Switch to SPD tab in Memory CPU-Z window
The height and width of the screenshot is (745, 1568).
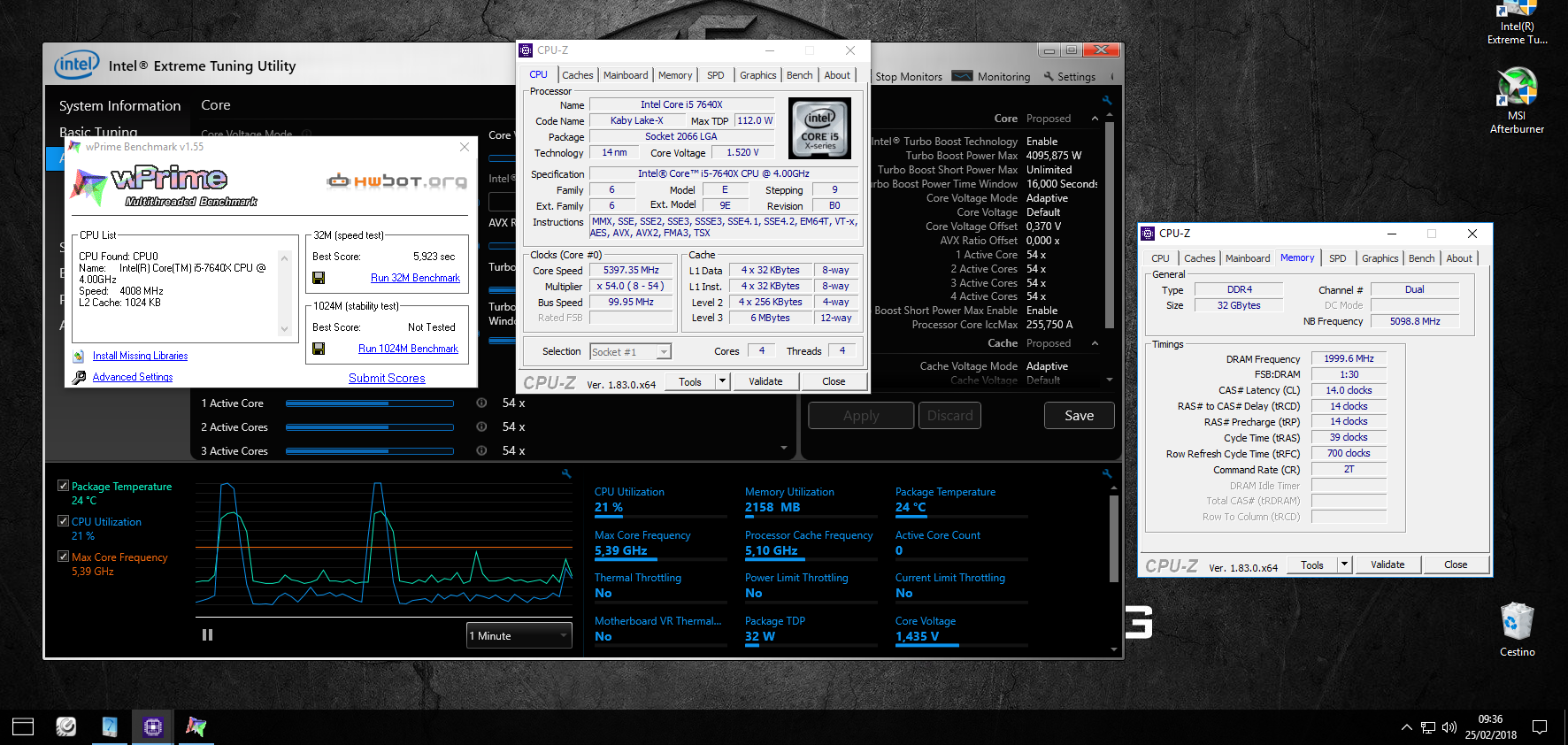pos(1338,258)
